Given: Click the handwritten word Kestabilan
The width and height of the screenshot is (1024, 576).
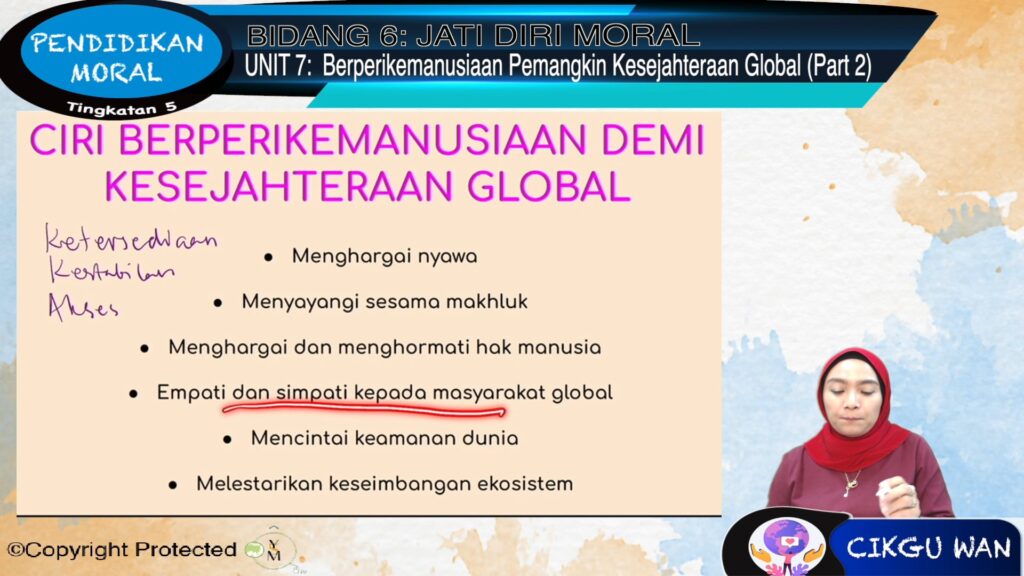Looking at the screenshot, I should click(x=110, y=273).
